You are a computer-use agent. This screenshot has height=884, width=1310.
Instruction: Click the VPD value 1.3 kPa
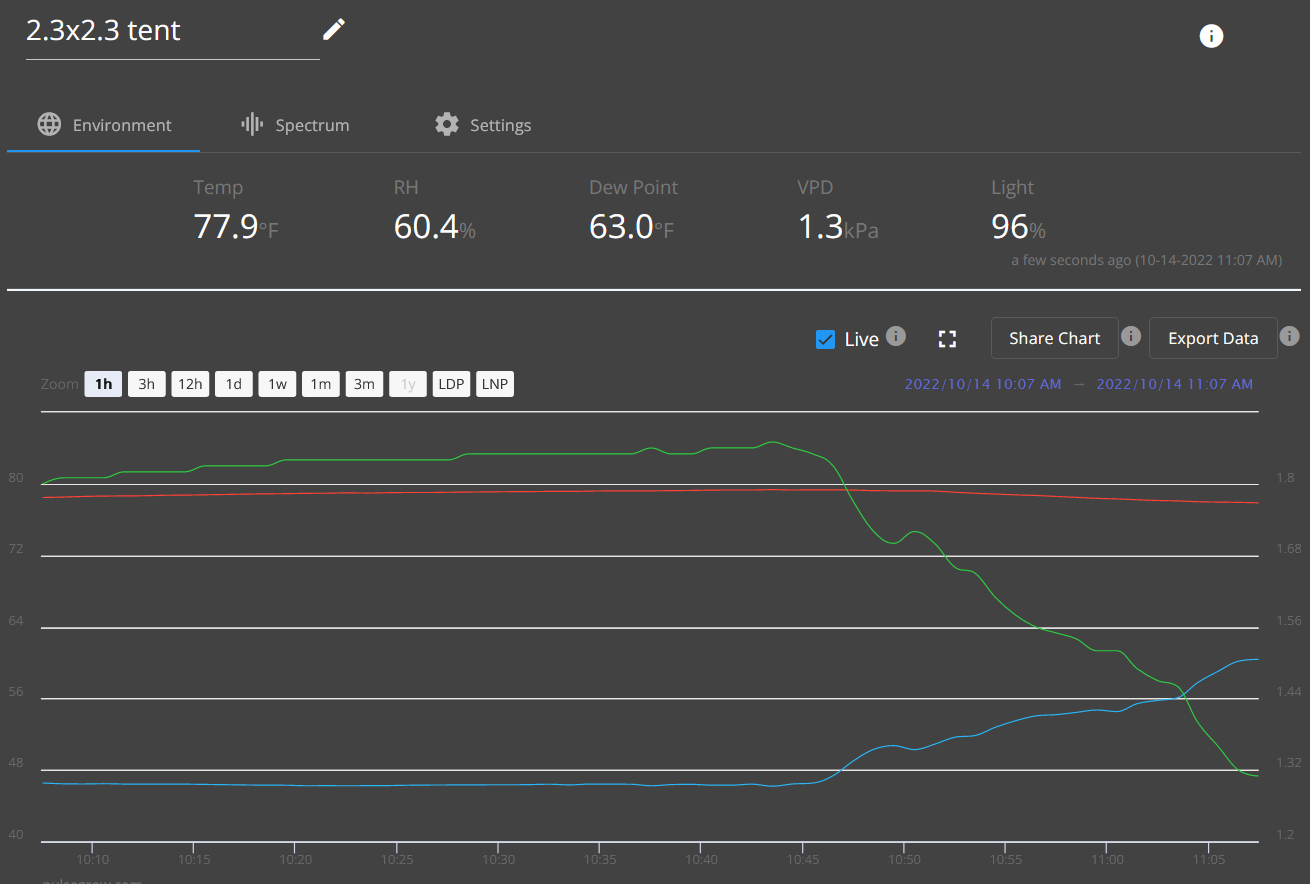(838, 227)
